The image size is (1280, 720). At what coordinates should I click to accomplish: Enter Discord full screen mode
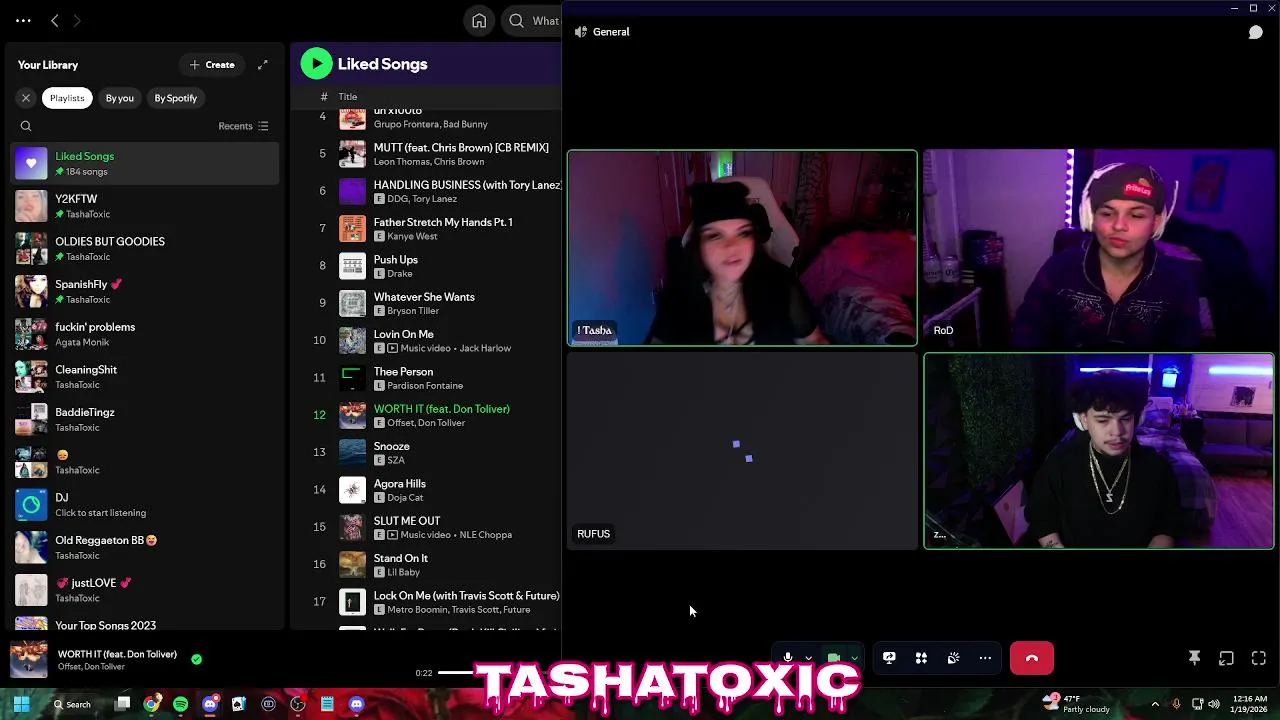[x=1259, y=658]
